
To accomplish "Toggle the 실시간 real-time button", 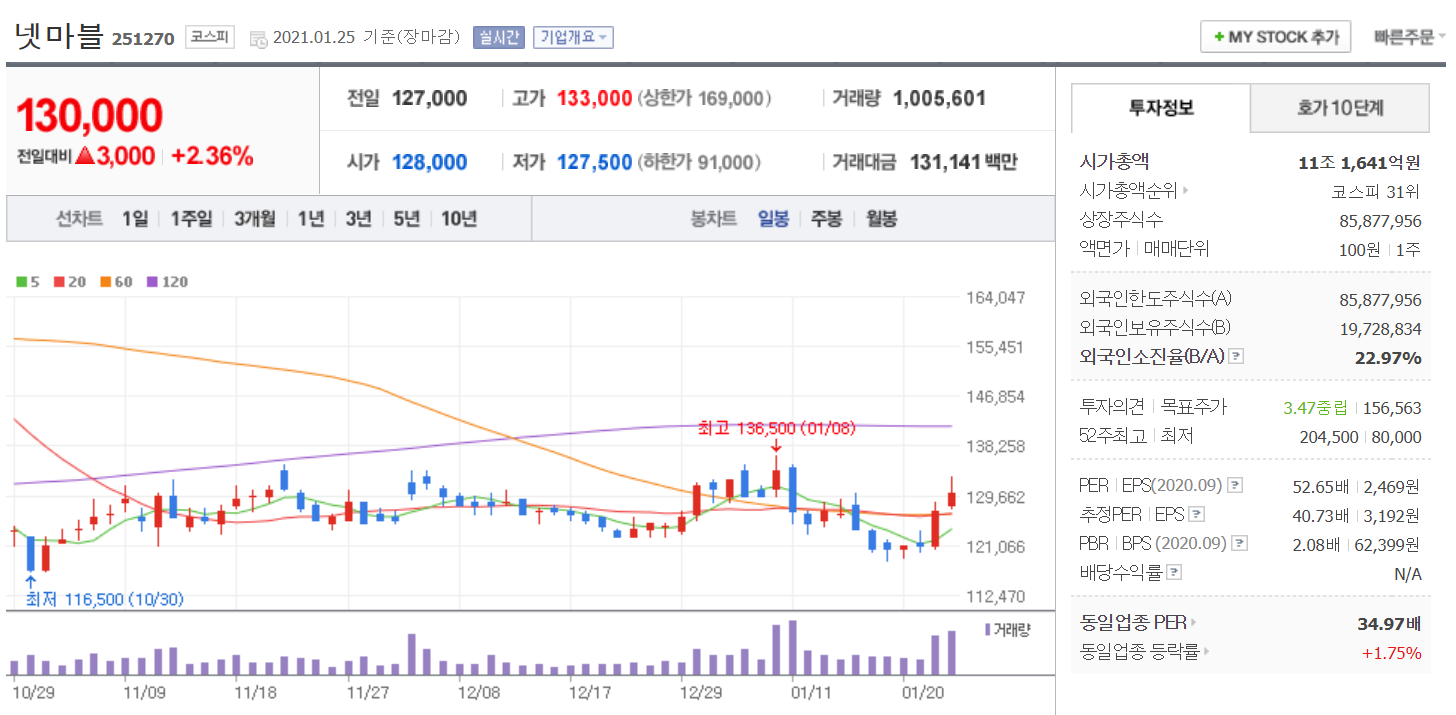I will point(497,37).
